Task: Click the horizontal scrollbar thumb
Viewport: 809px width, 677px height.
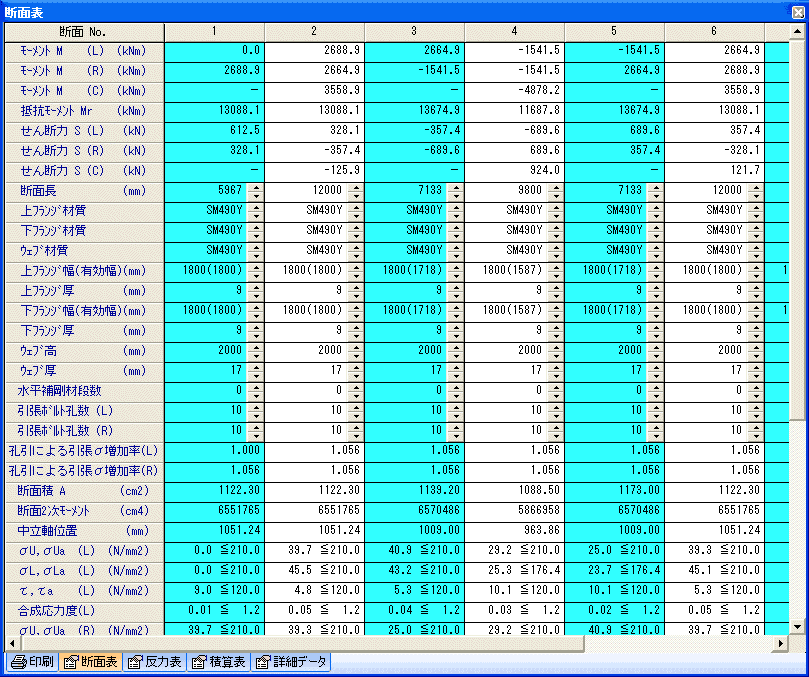Action: (x=302, y=643)
